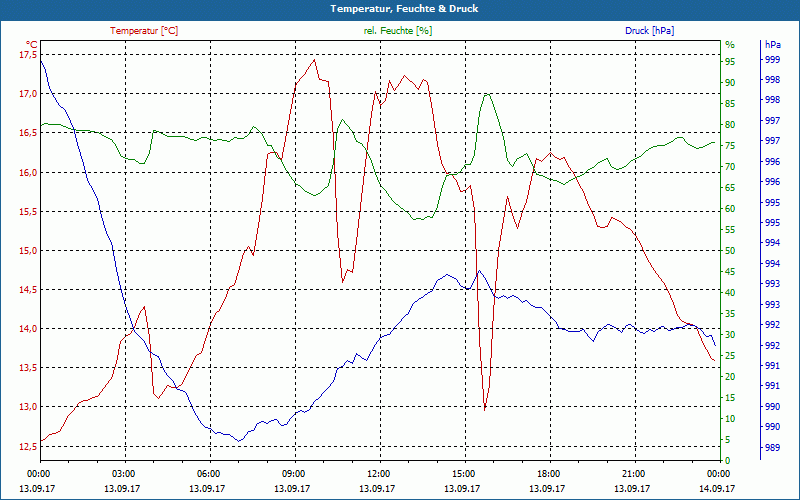Click green humidity axis value '40'

click(x=730, y=293)
